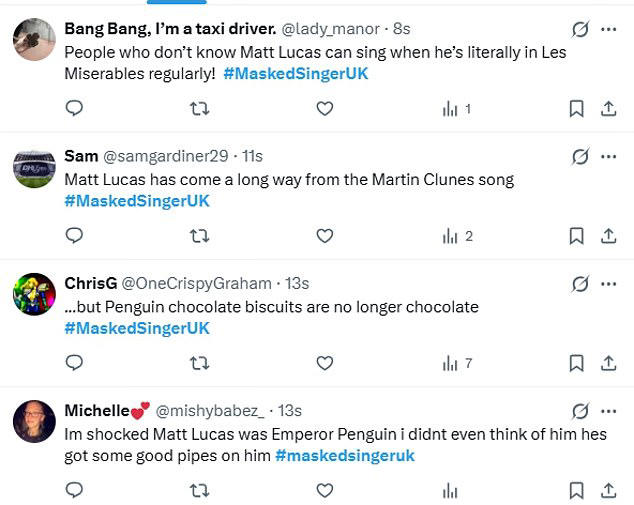
Task: Expand three-dot menu on Michelle's tweet
Action: [x=608, y=411]
